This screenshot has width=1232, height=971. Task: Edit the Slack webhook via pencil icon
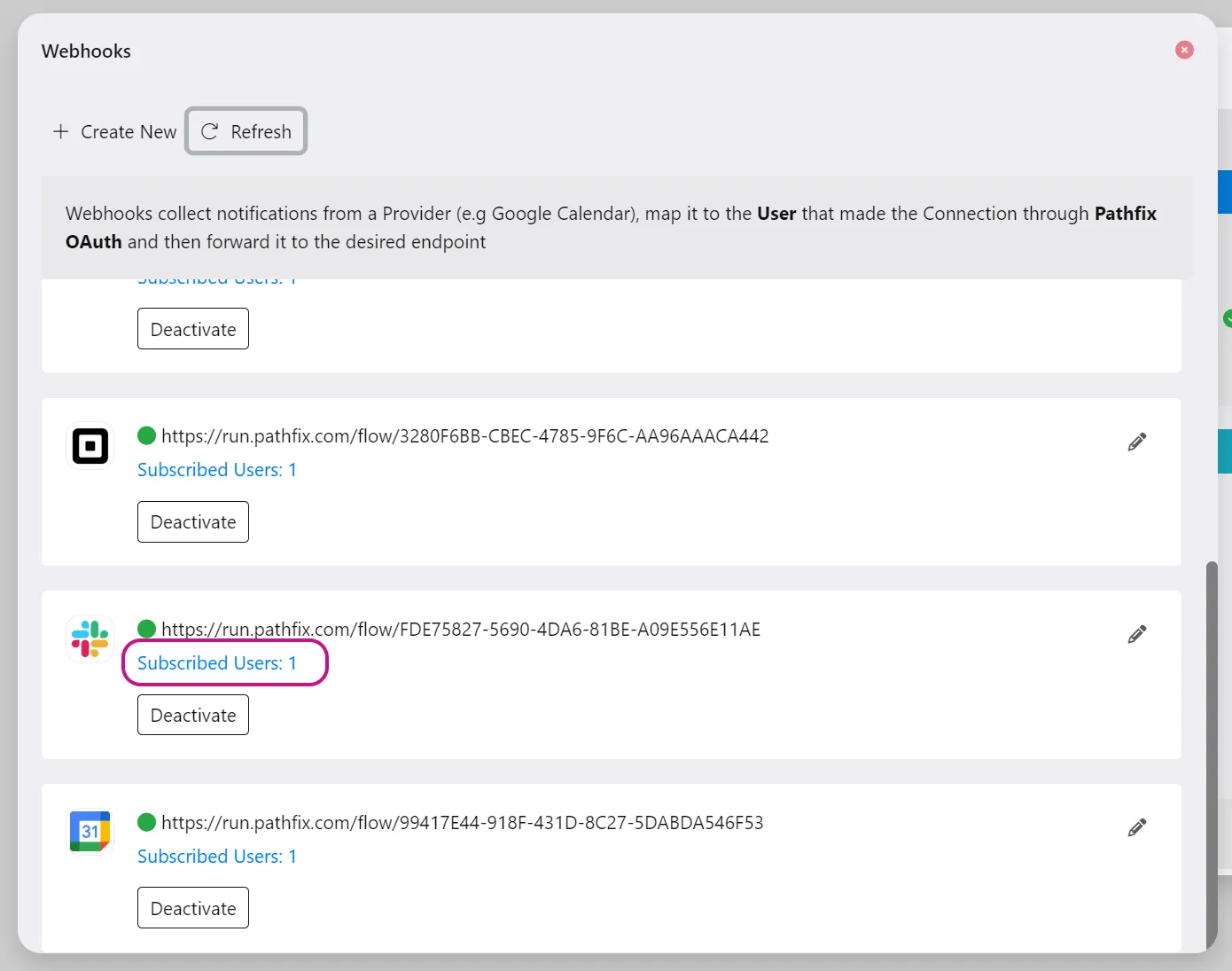[x=1137, y=634]
